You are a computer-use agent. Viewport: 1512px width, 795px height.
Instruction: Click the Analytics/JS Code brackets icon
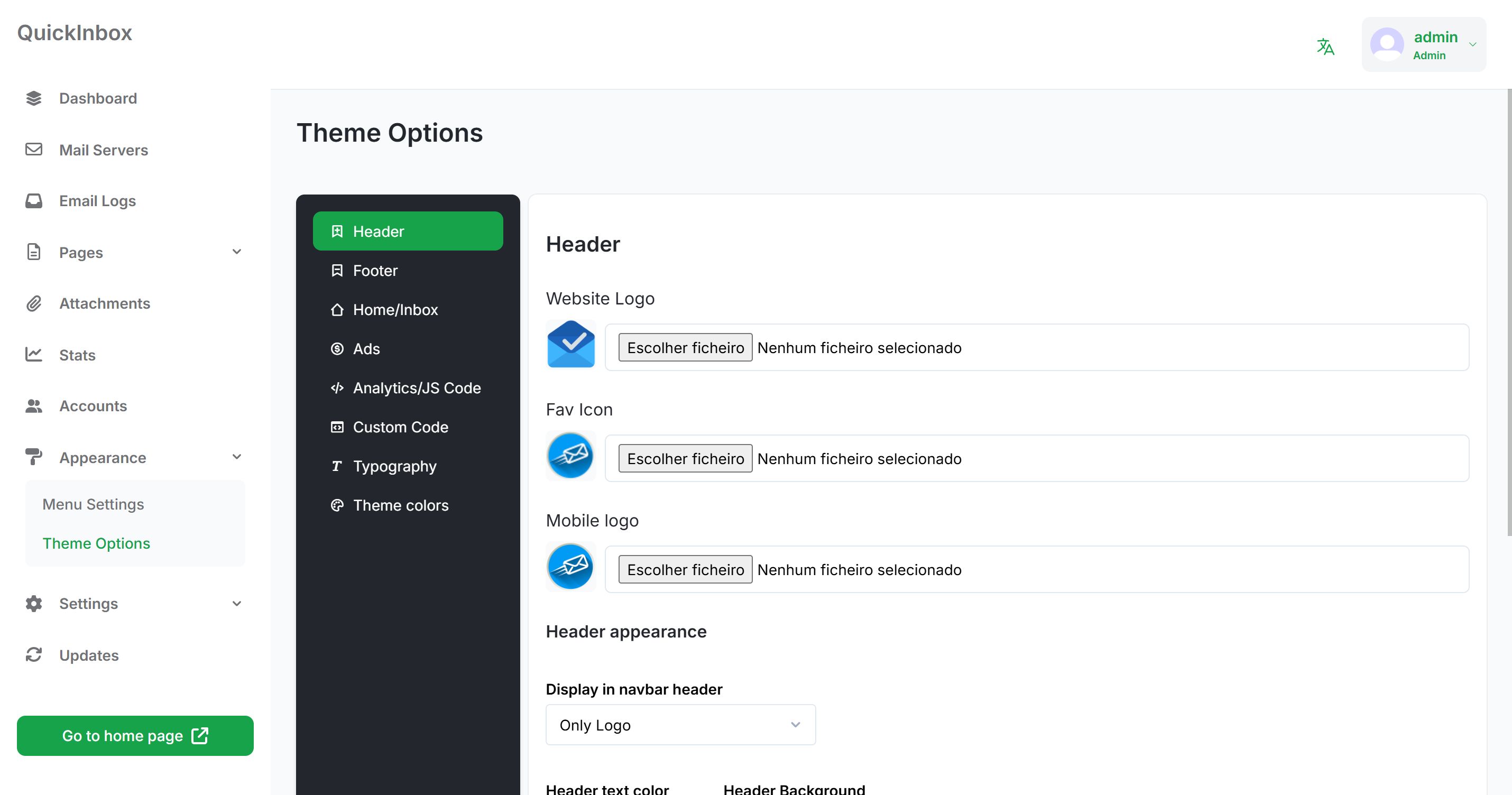[x=337, y=388]
